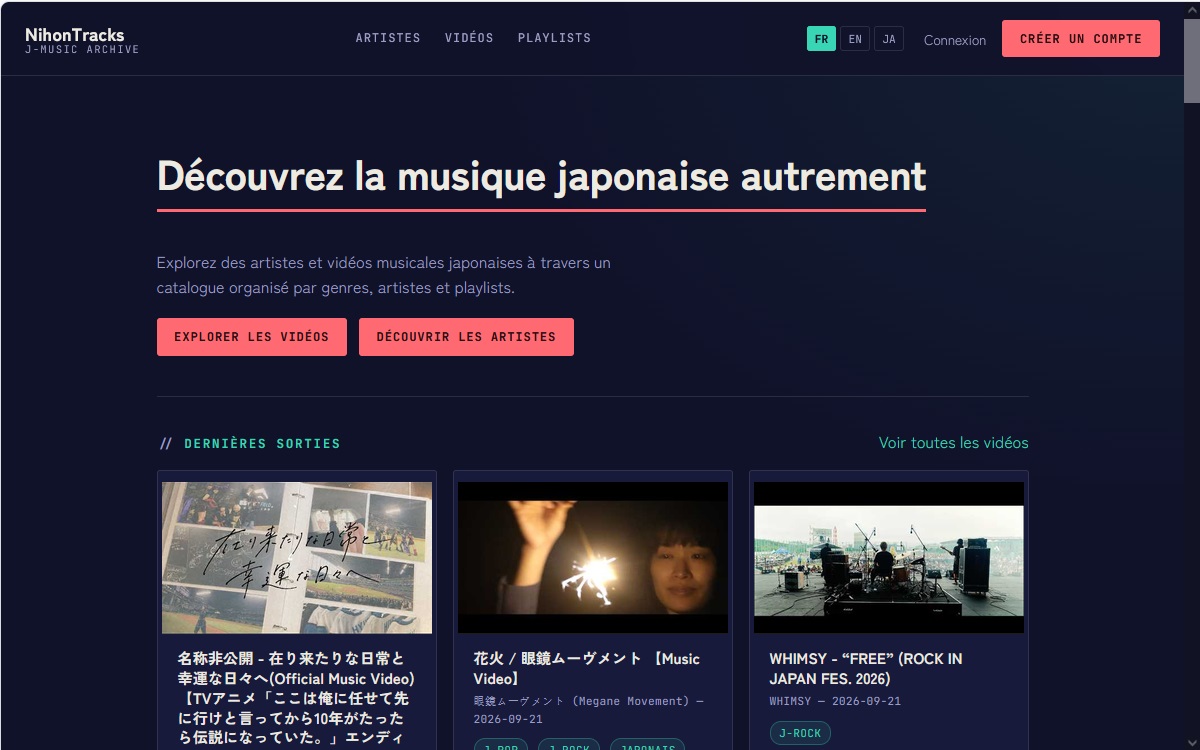The image size is (1200, 750).
Task: Click the Créer un compte button
Action: 1081,38
